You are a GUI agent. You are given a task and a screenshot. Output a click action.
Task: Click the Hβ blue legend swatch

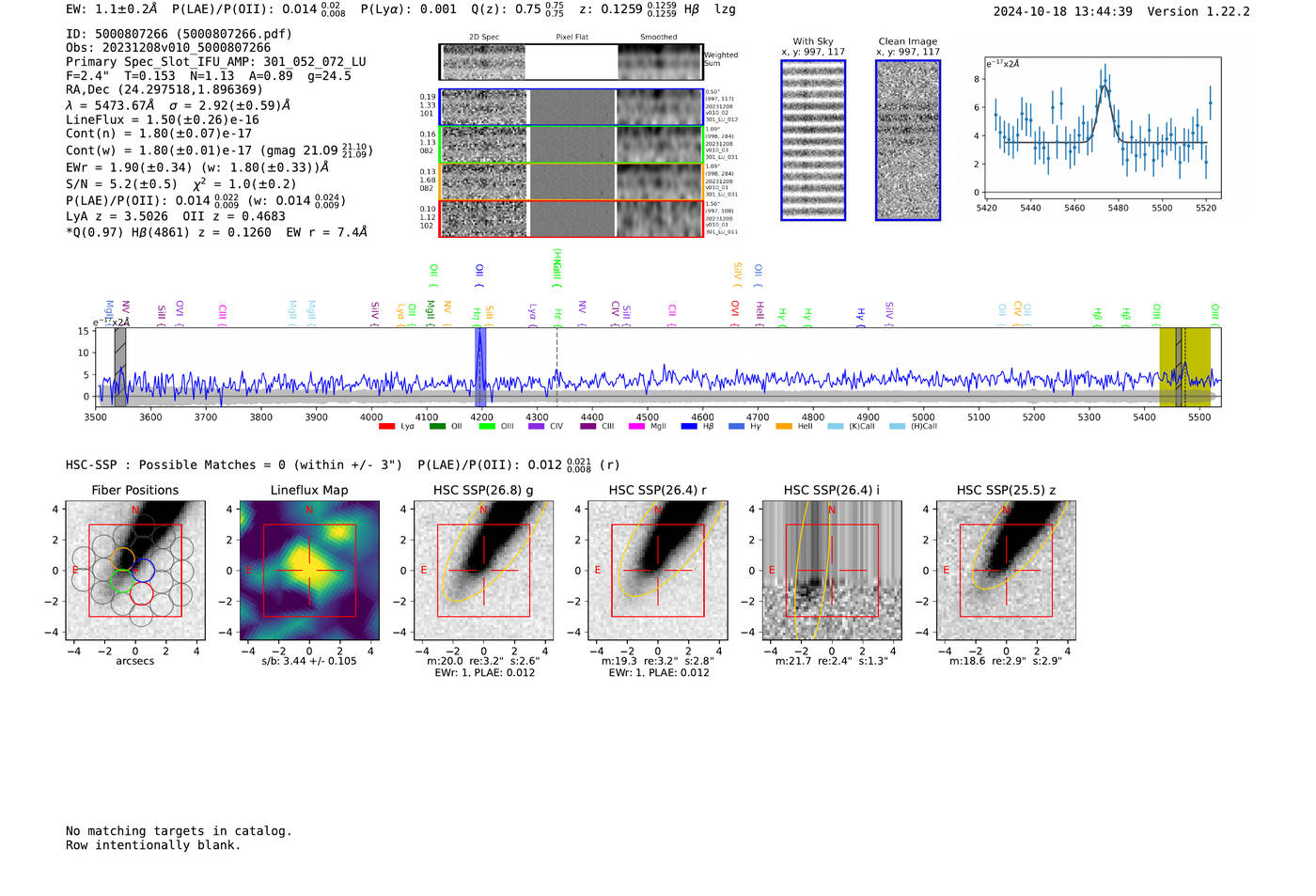click(x=689, y=427)
